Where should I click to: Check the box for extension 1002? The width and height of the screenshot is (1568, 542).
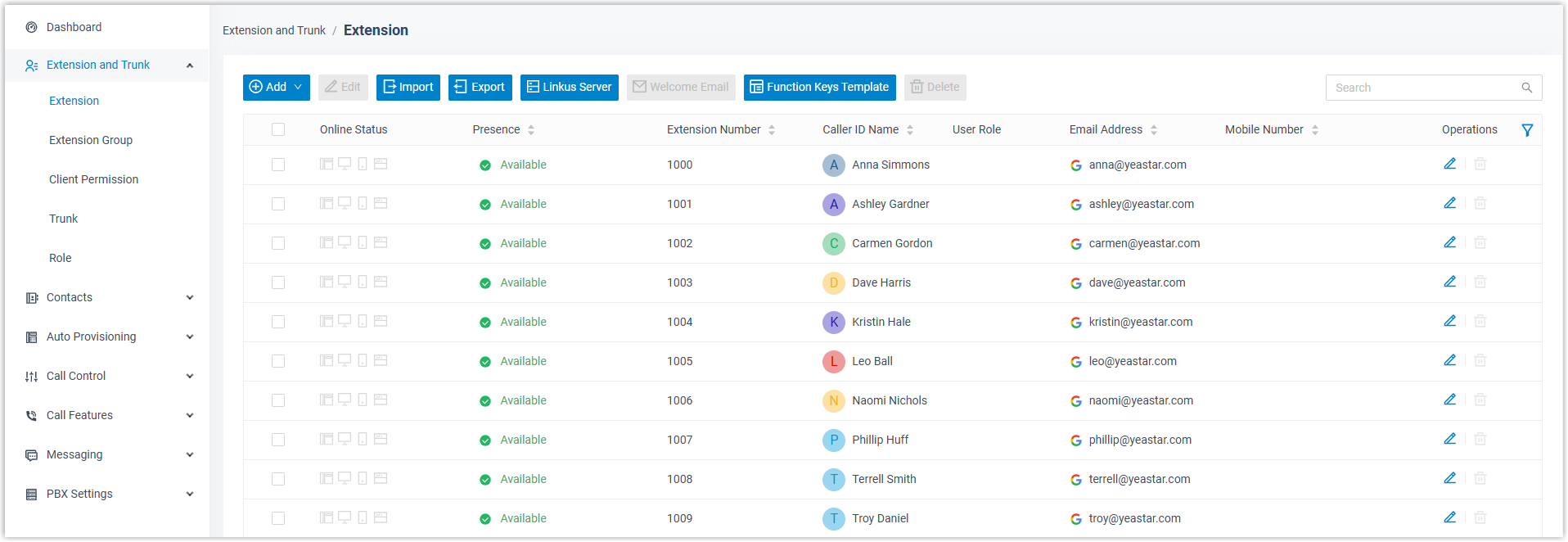[x=278, y=243]
